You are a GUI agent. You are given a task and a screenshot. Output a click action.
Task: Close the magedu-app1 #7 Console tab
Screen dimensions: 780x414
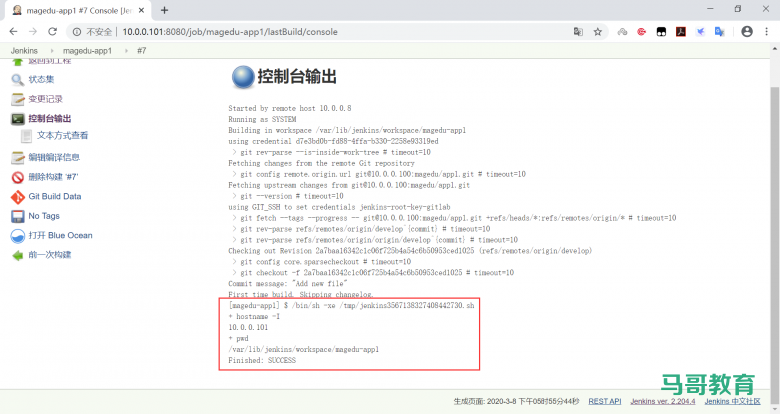click(141, 10)
